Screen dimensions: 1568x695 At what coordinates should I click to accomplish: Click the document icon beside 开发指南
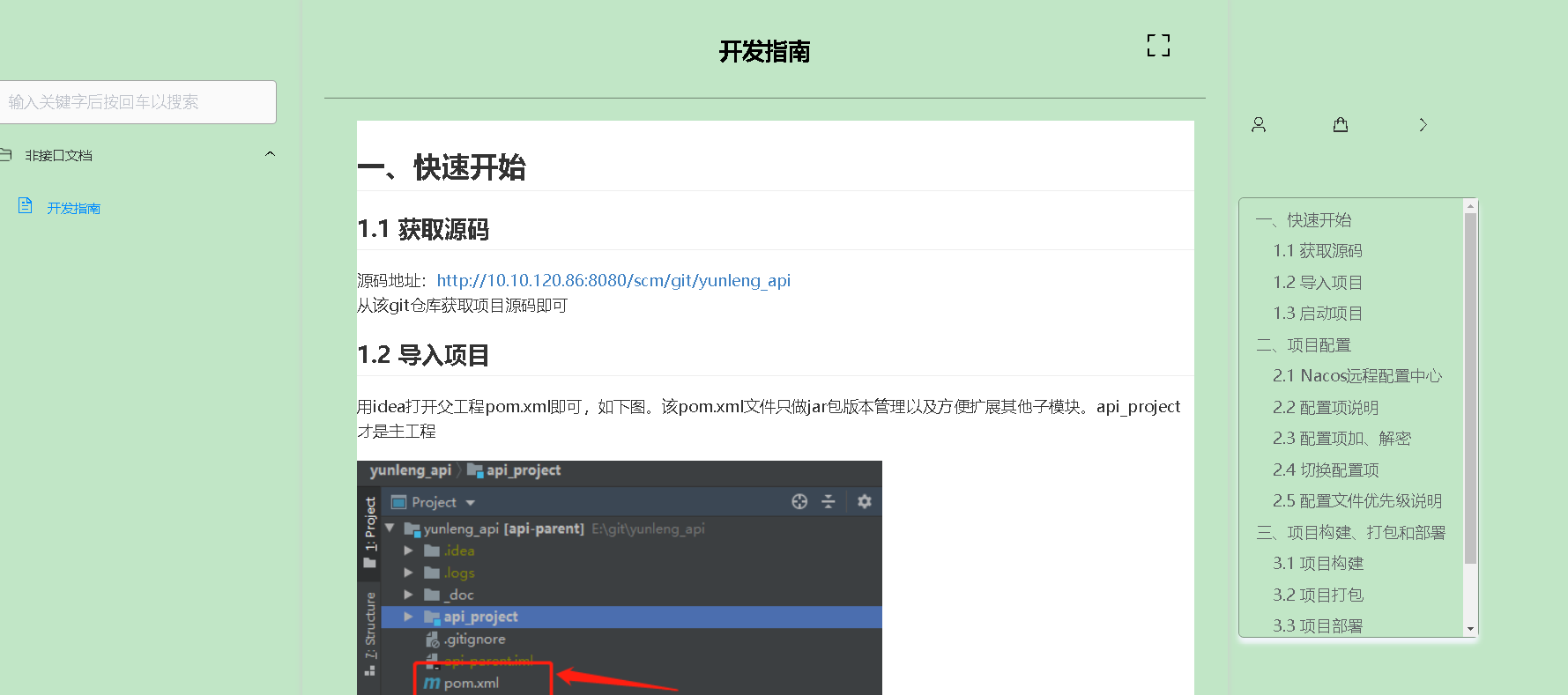(25, 206)
